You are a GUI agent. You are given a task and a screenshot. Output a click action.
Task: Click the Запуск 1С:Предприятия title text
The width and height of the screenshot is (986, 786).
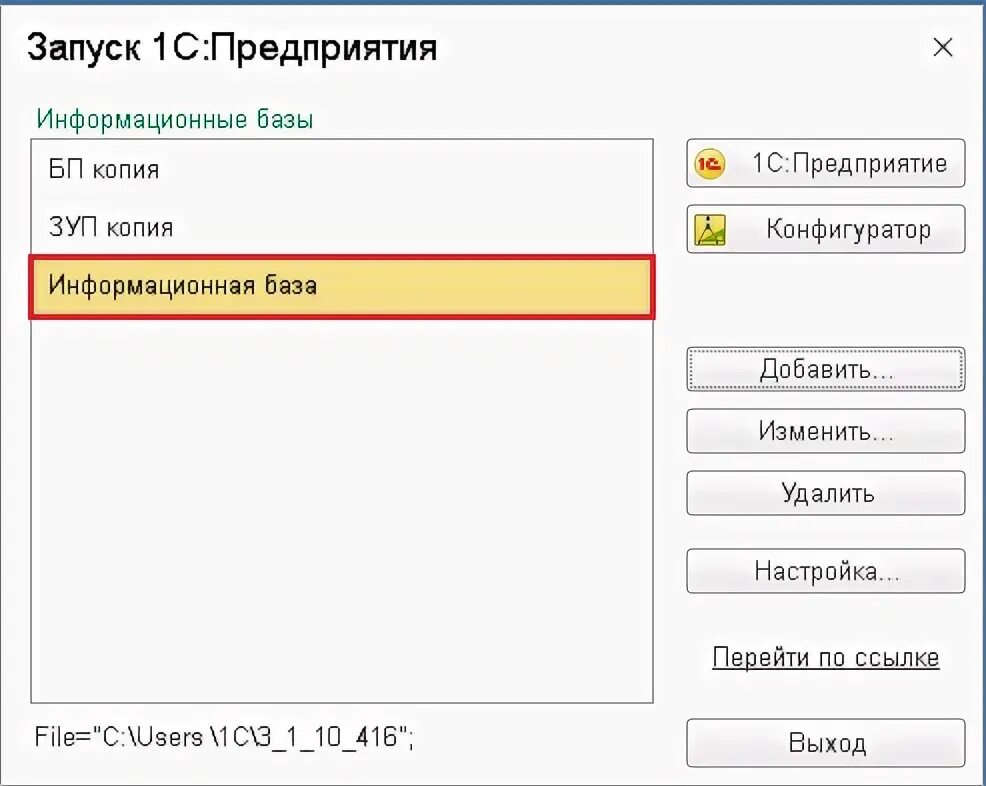tap(232, 48)
